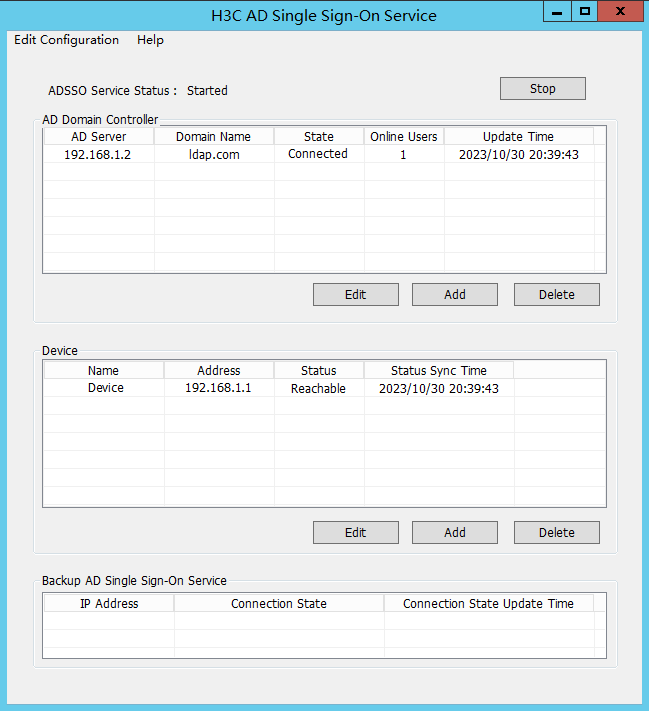Select the ldap.com domain name cell
The image size is (649, 711).
click(x=214, y=155)
